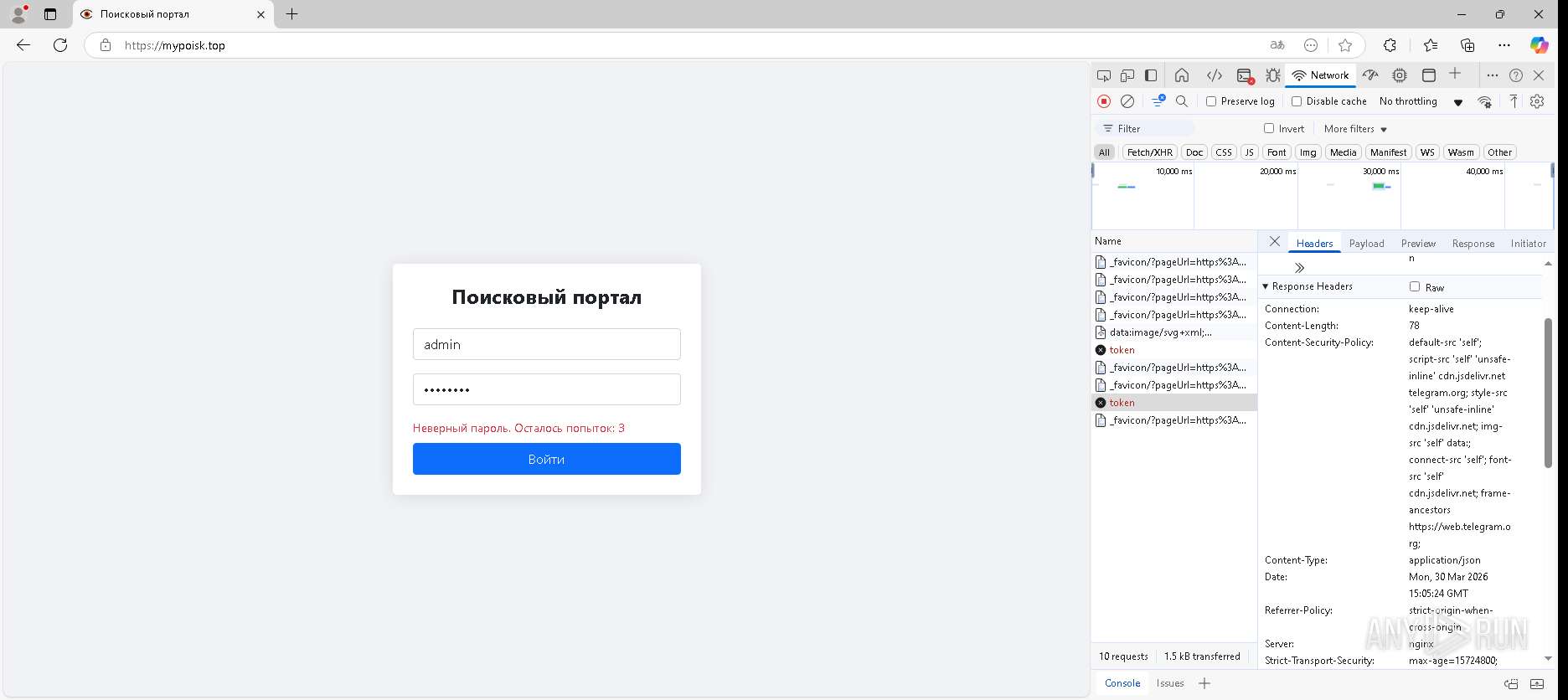Screen dimensions: 1568x700
Task: Refresh the browser page
Action: [x=60, y=45]
